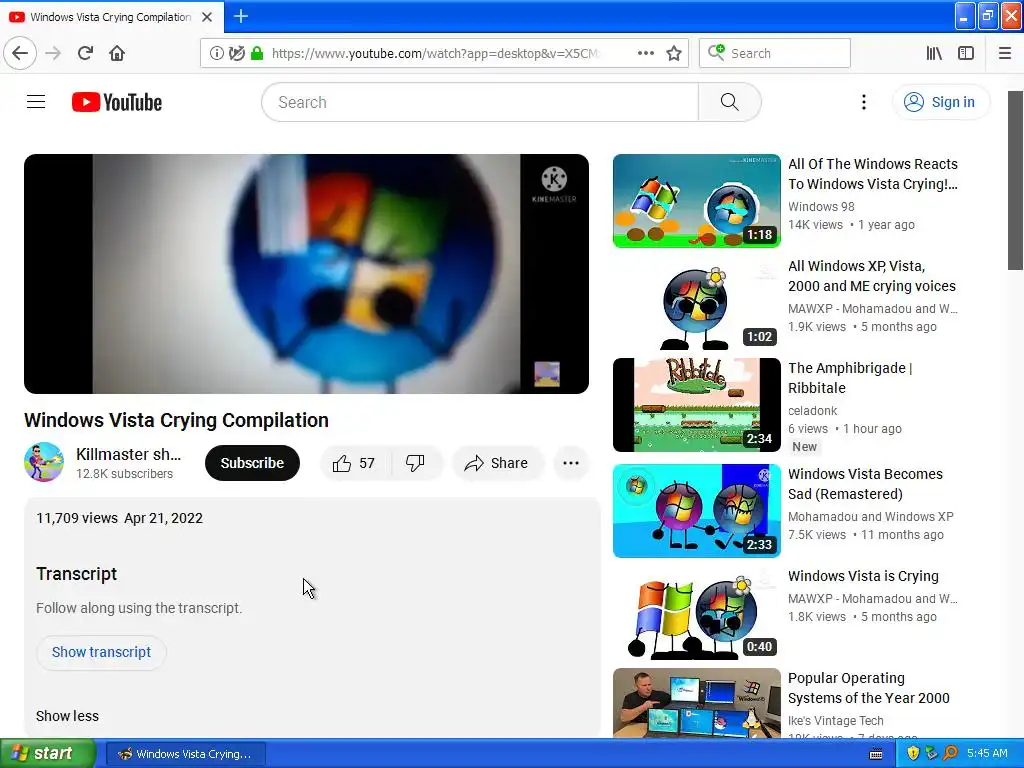Viewport: 1024px width, 768px height.
Task: Open YouTube settings three-dot menu
Action: tap(864, 102)
